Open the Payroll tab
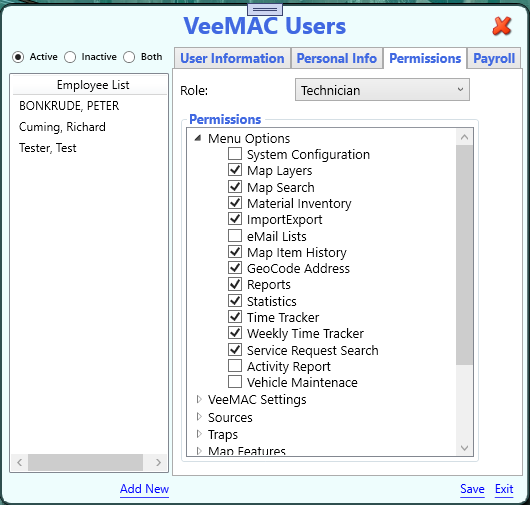The height and width of the screenshot is (505, 530). coord(494,58)
